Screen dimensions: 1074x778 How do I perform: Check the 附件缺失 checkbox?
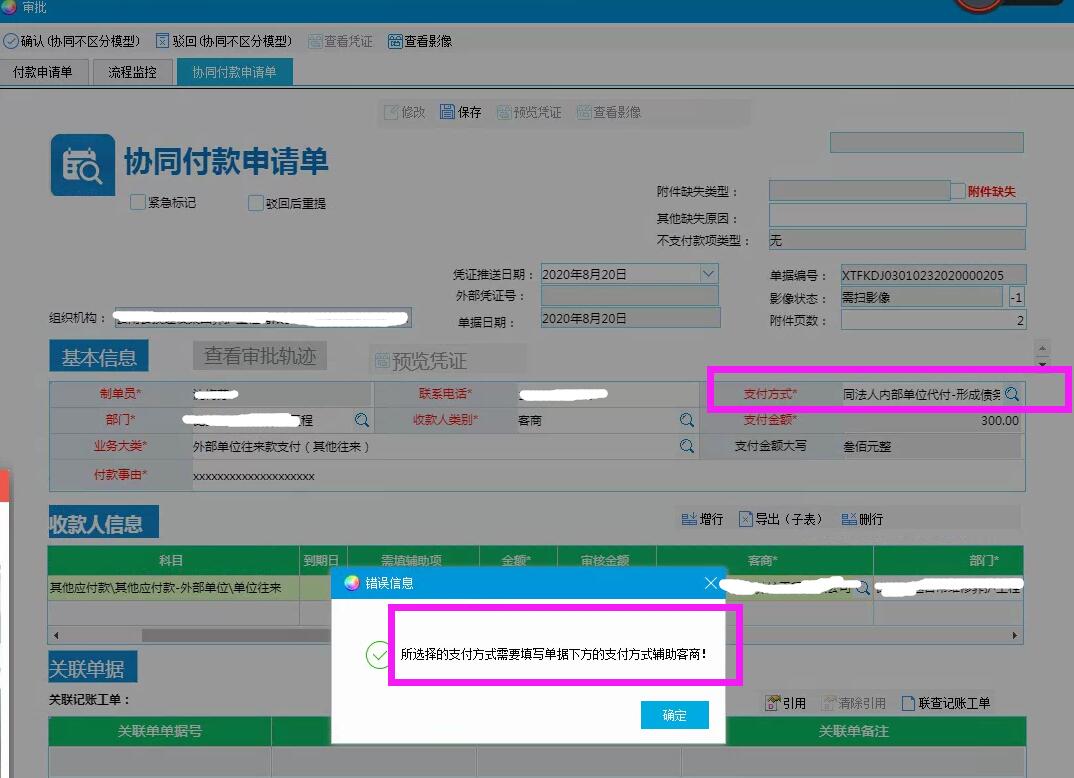click(x=958, y=191)
